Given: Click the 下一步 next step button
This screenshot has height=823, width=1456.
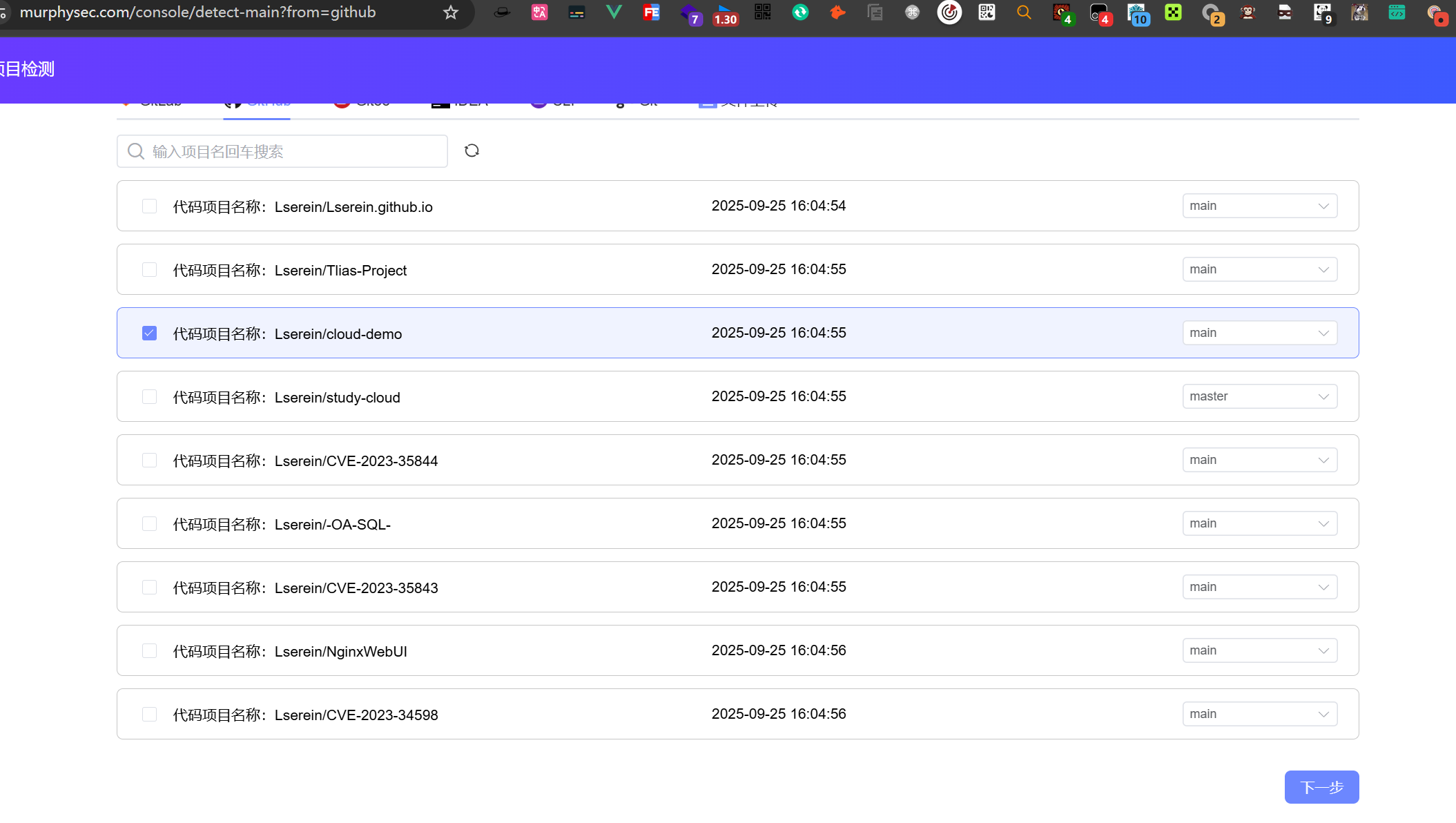Looking at the screenshot, I should [x=1321, y=787].
